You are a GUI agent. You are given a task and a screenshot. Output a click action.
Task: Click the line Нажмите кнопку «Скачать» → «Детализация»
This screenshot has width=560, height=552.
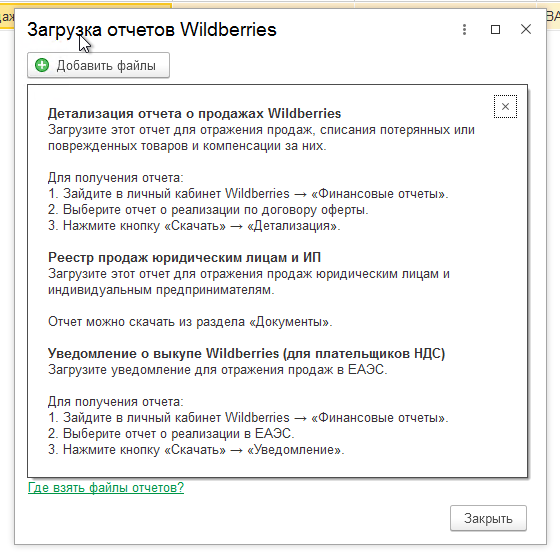pyautogui.click(x=194, y=226)
